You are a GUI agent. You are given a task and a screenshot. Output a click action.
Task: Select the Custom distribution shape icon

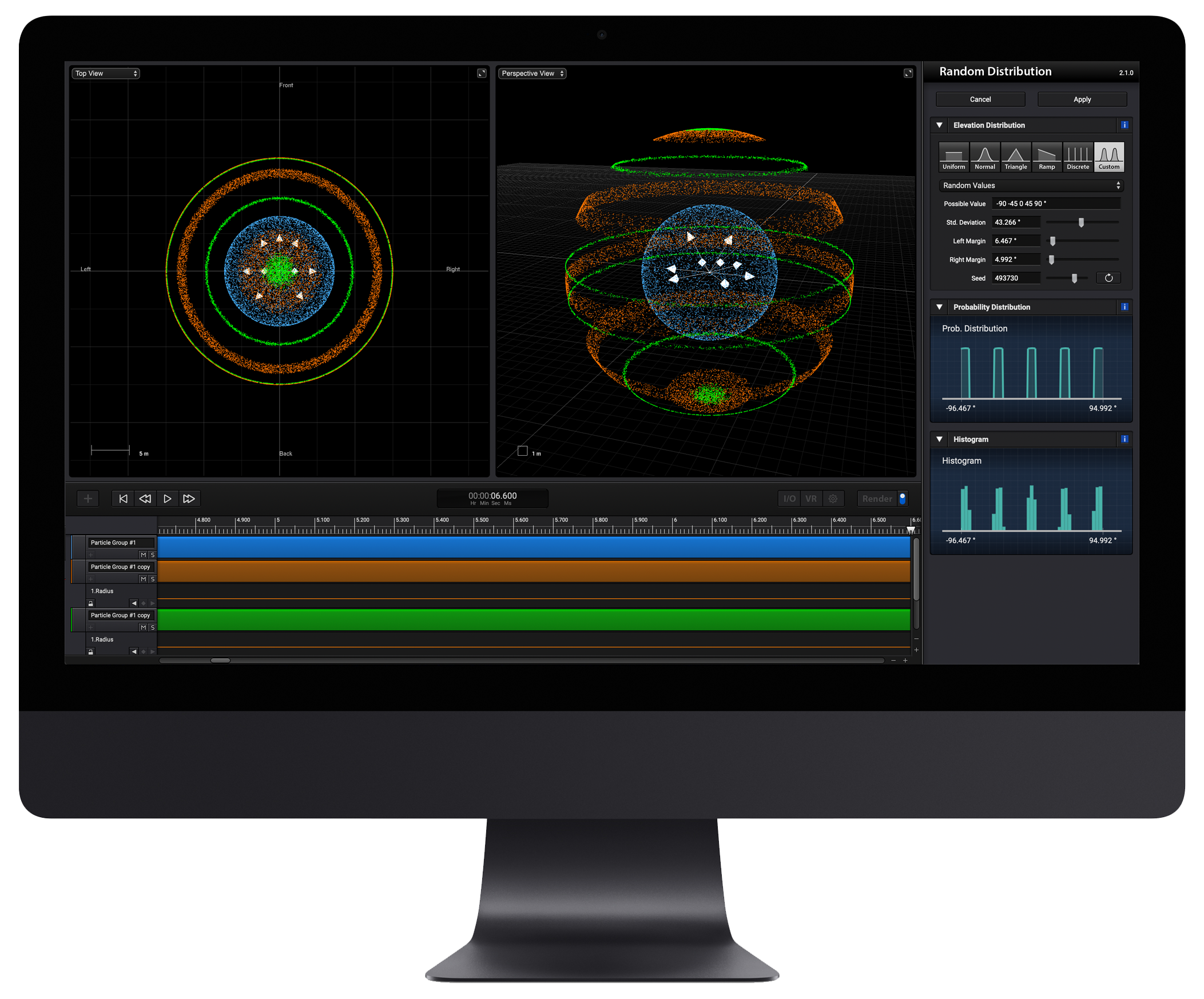pyautogui.click(x=1108, y=157)
